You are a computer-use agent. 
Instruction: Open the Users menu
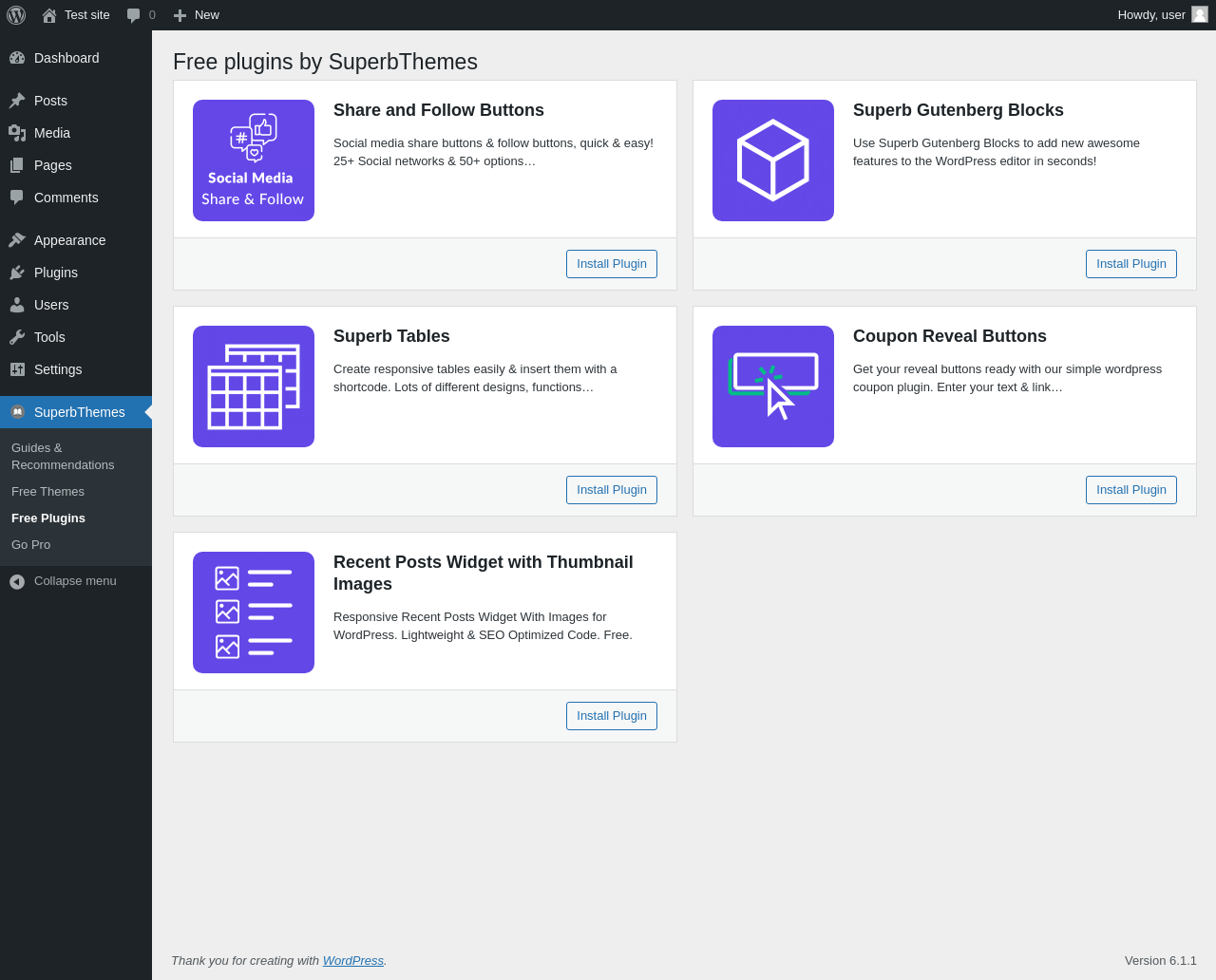coord(76,305)
